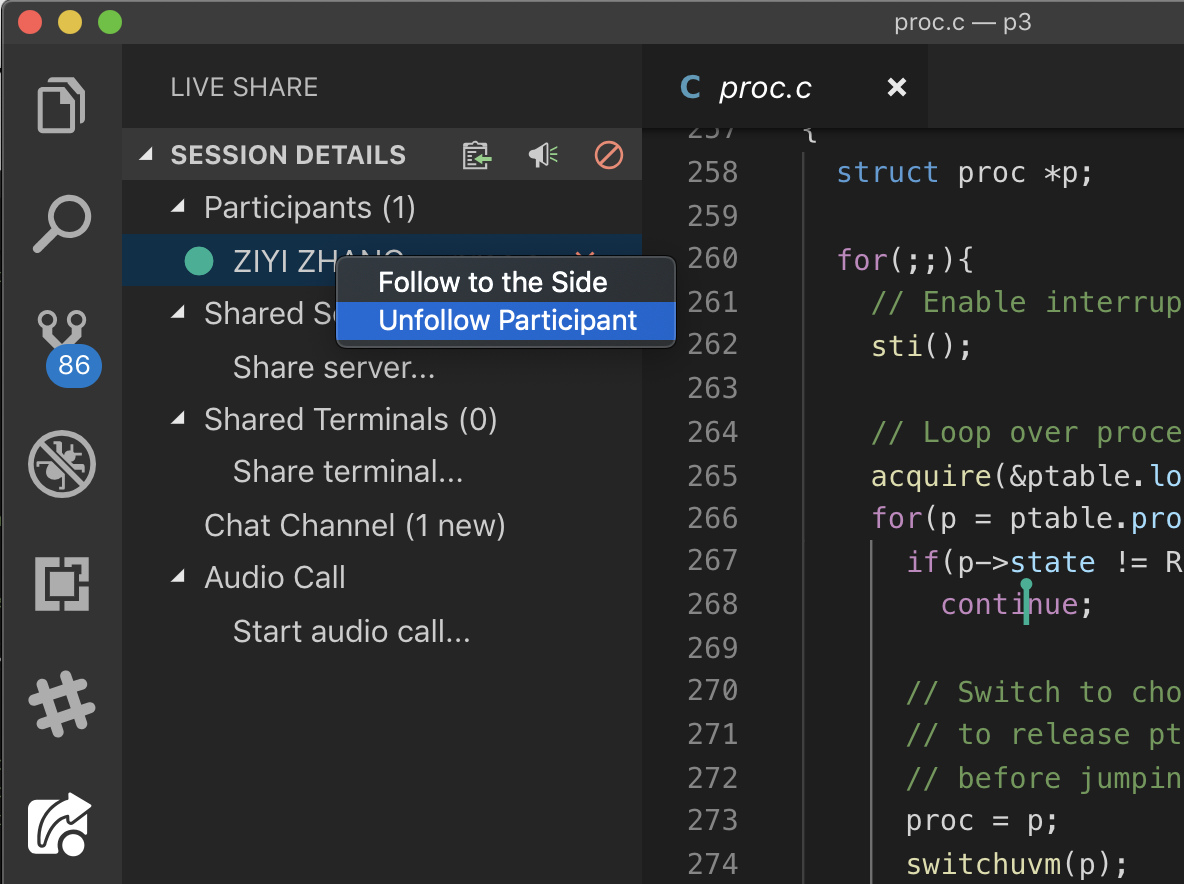Open the Search magnifier icon

[x=61, y=224]
